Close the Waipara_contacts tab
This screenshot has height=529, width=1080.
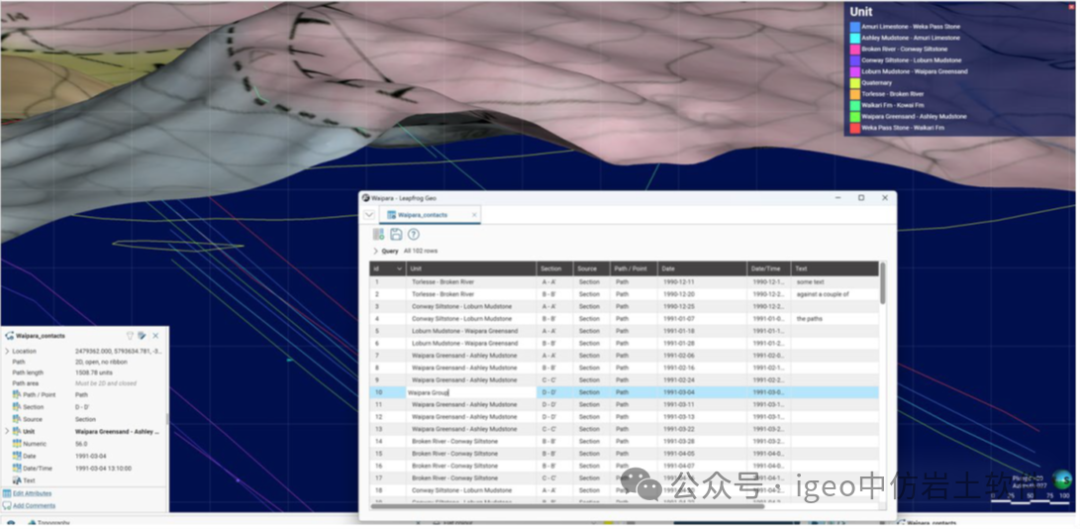click(475, 215)
